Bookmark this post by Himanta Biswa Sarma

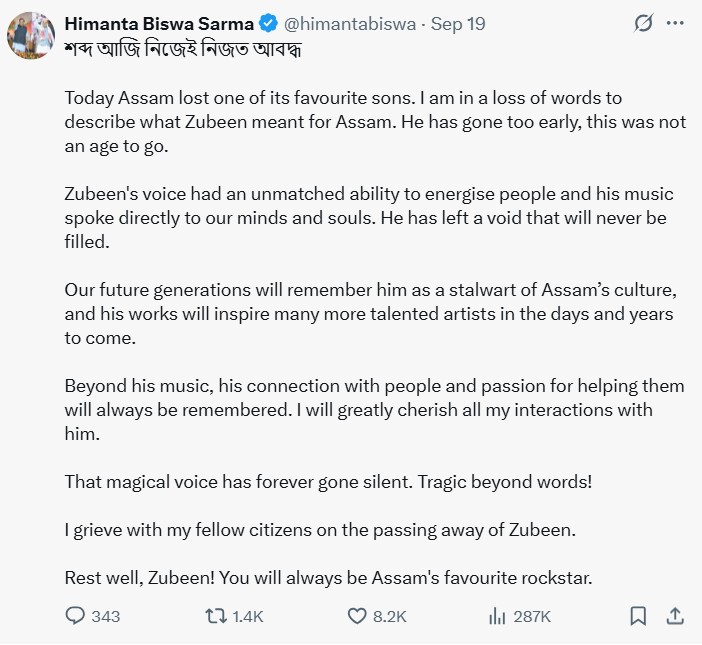pos(638,616)
